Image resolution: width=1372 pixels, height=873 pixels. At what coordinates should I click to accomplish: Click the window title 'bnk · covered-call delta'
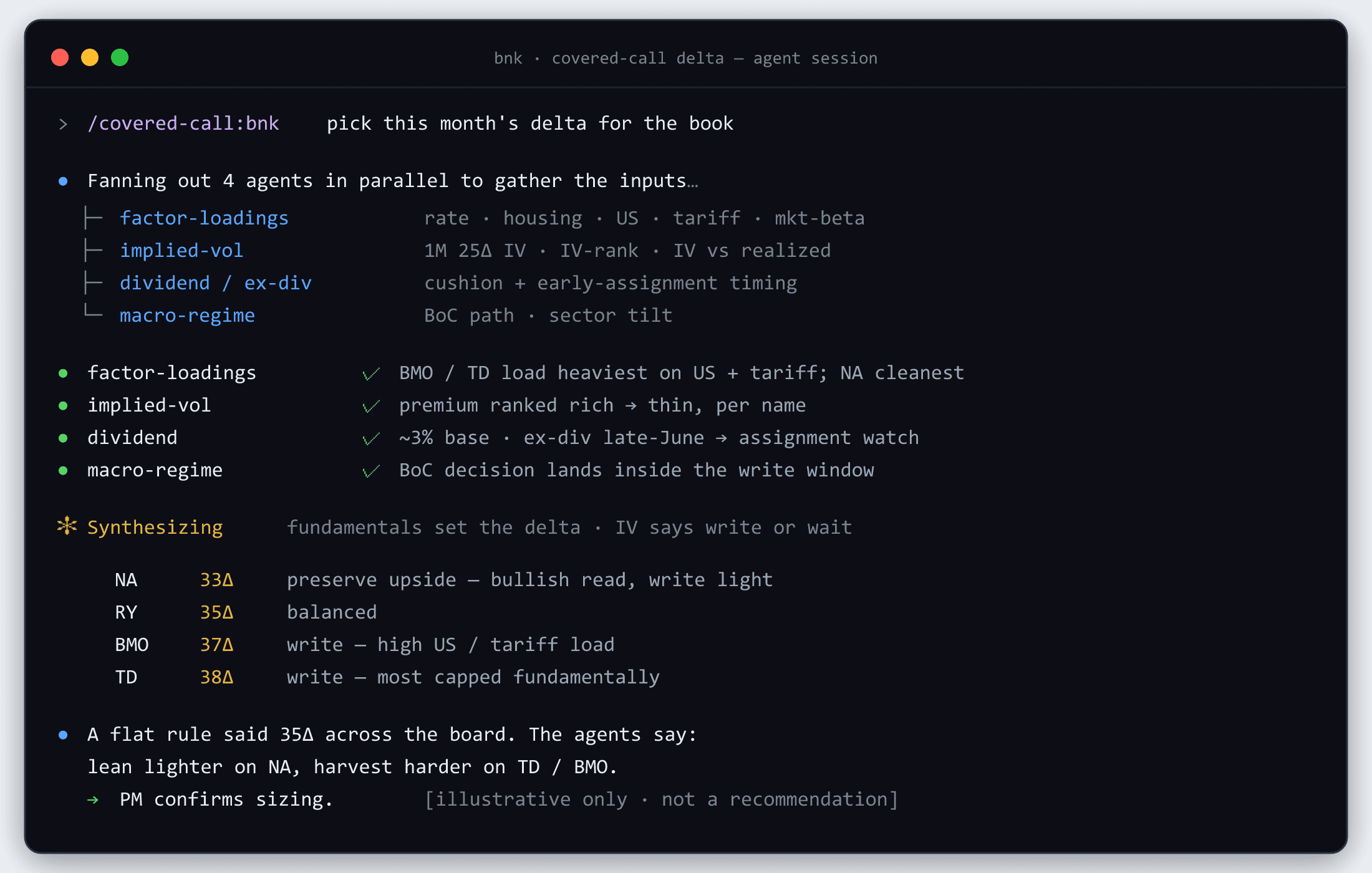pyautogui.click(x=609, y=58)
